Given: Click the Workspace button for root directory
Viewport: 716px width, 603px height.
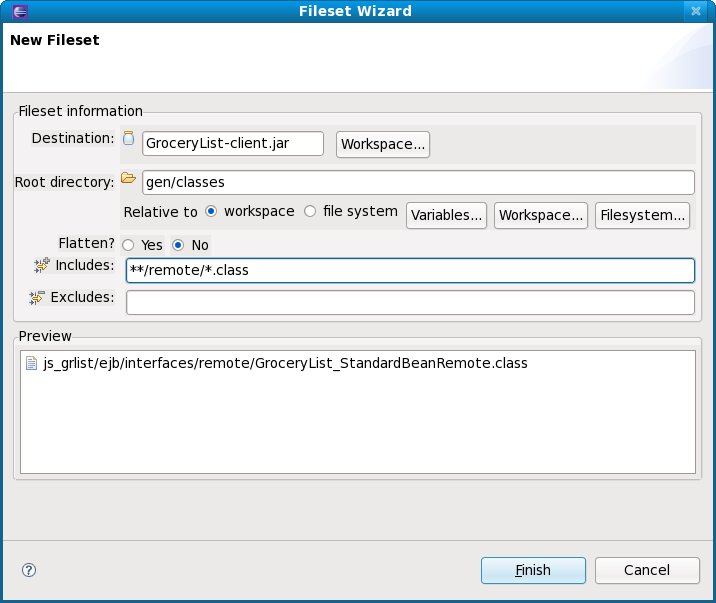Looking at the screenshot, I should 540,215.
